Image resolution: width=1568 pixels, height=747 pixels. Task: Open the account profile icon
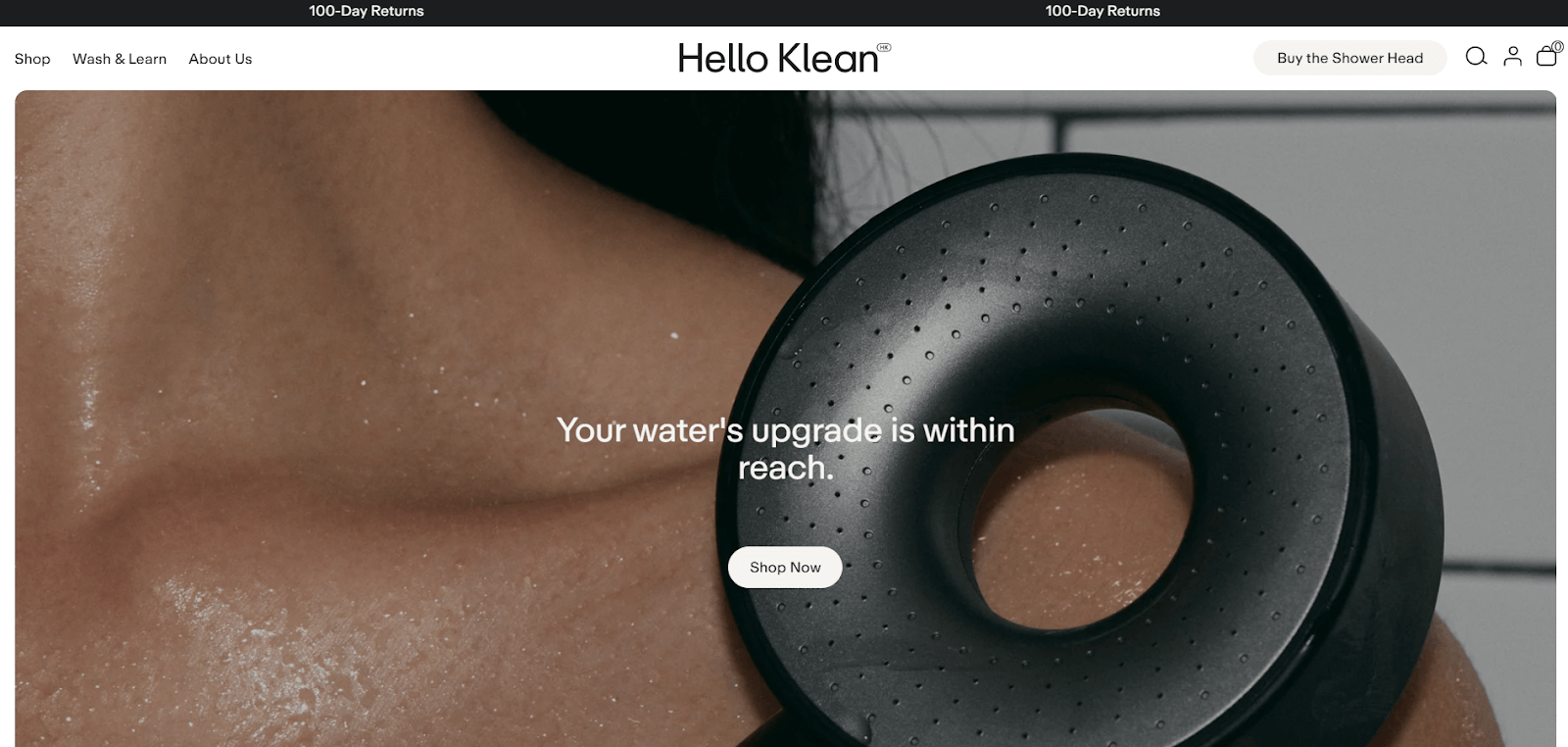[1513, 57]
